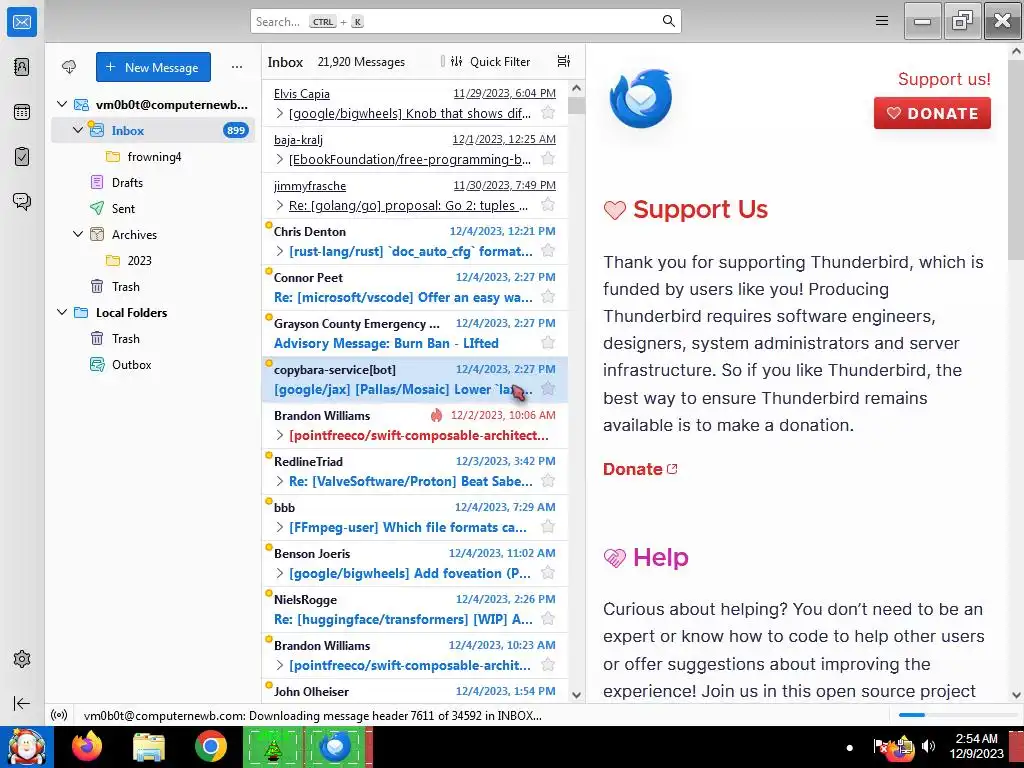Collapse Local Folders tree

(x=62, y=312)
